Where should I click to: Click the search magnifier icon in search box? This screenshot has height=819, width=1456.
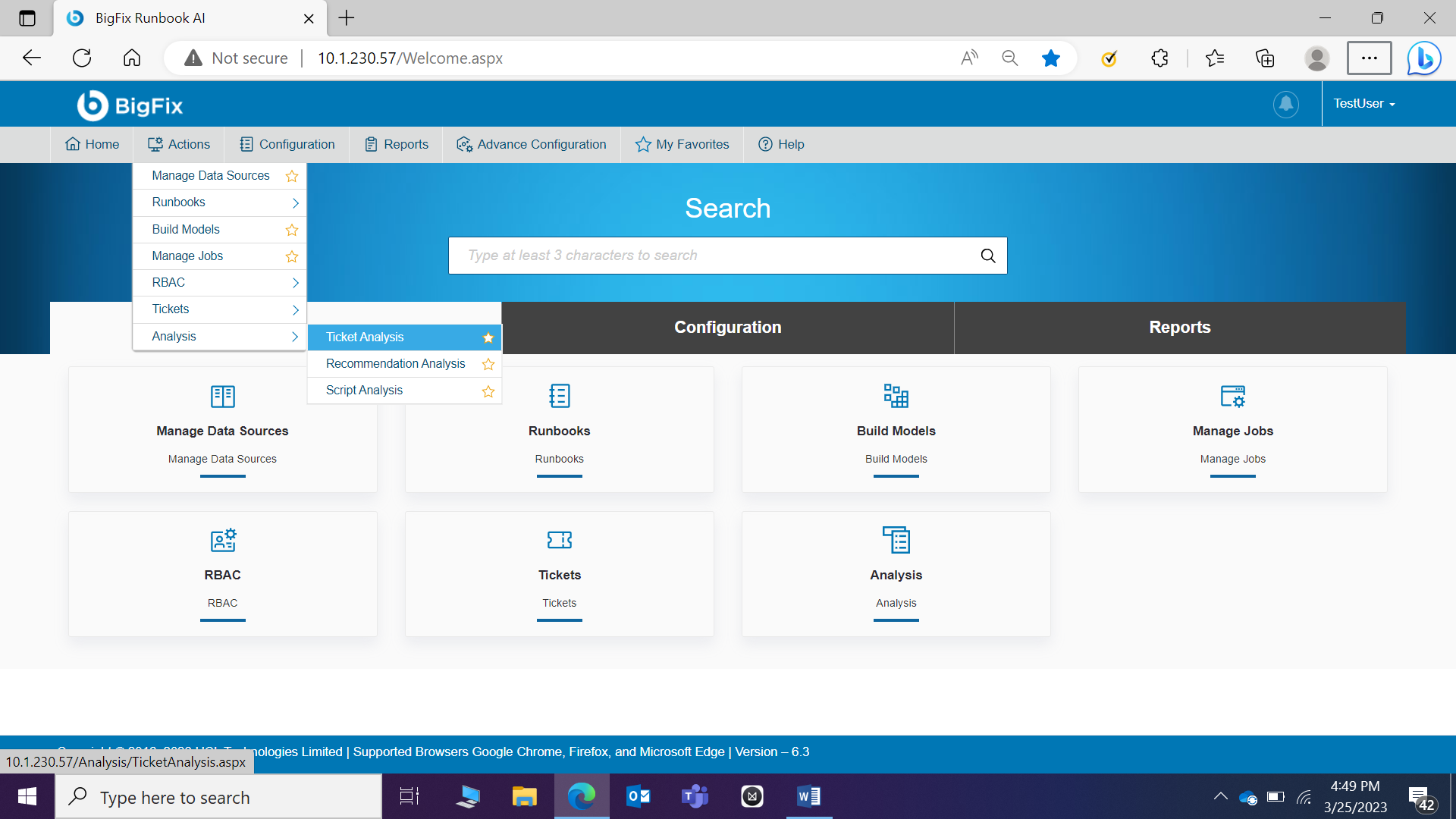click(987, 256)
